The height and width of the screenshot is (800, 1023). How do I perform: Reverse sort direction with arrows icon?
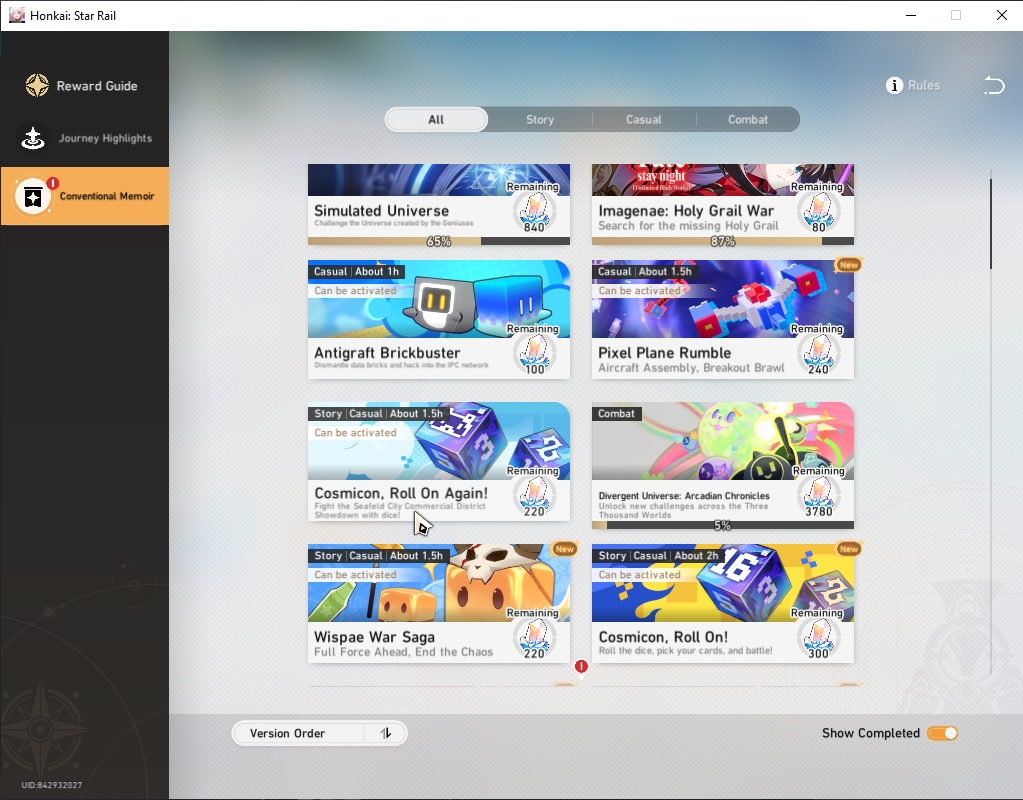(386, 733)
